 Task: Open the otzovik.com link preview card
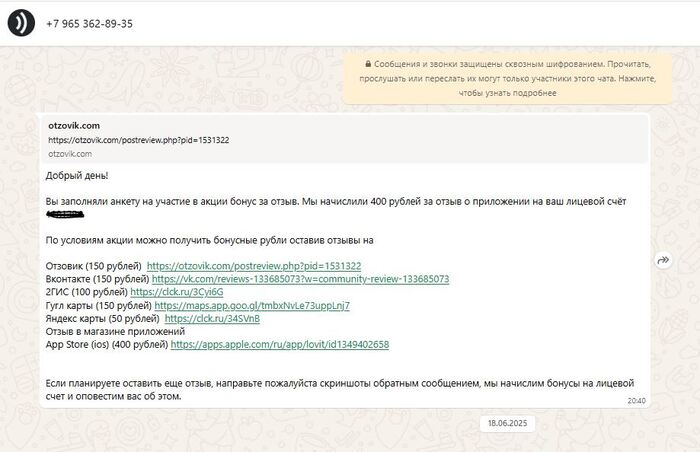point(345,139)
